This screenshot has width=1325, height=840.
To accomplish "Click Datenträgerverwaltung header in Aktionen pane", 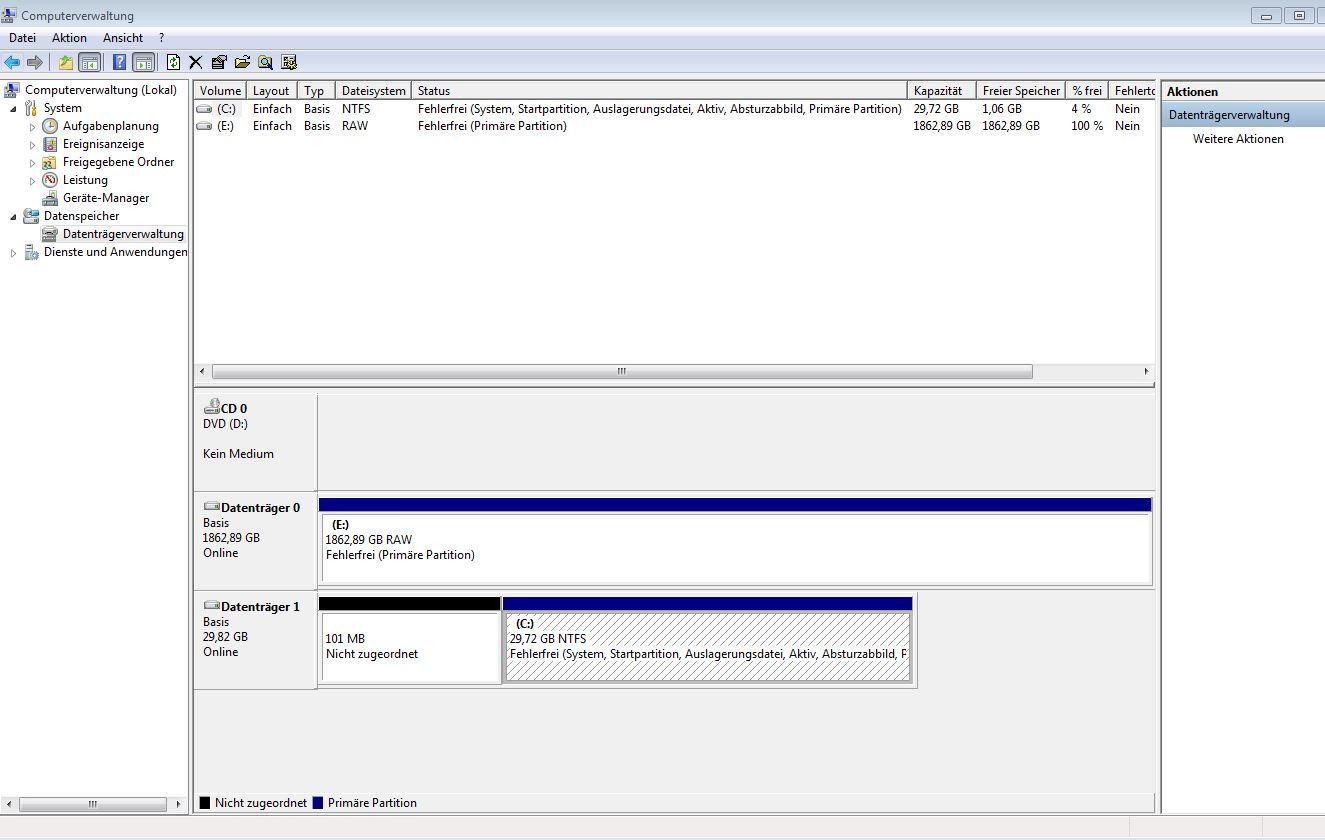I will (1243, 115).
